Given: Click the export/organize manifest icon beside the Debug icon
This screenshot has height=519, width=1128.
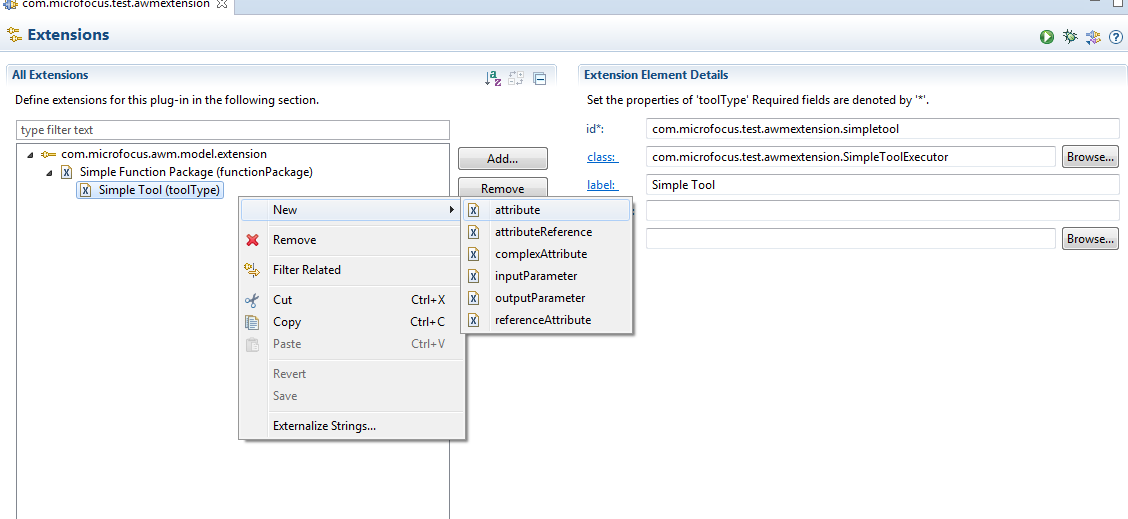Looking at the screenshot, I should coord(1093,37).
